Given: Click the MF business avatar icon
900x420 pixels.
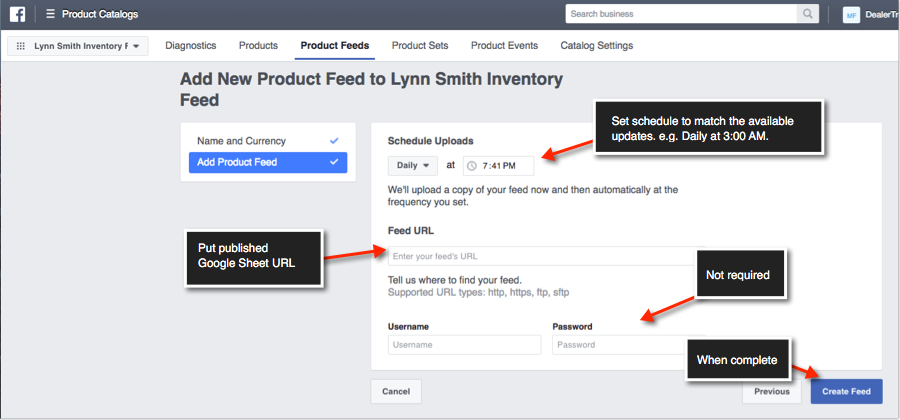Looking at the screenshot, I should pos(851,15).
